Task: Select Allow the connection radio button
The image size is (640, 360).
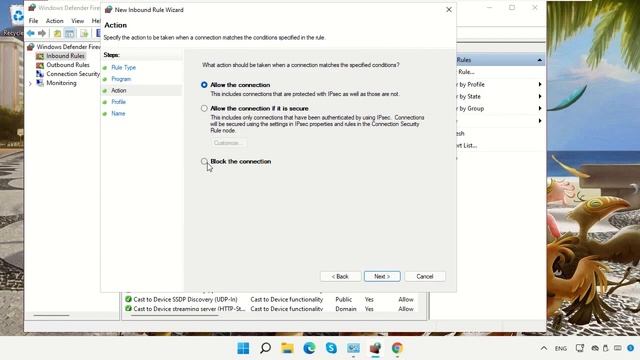Action: pos(204,85)
